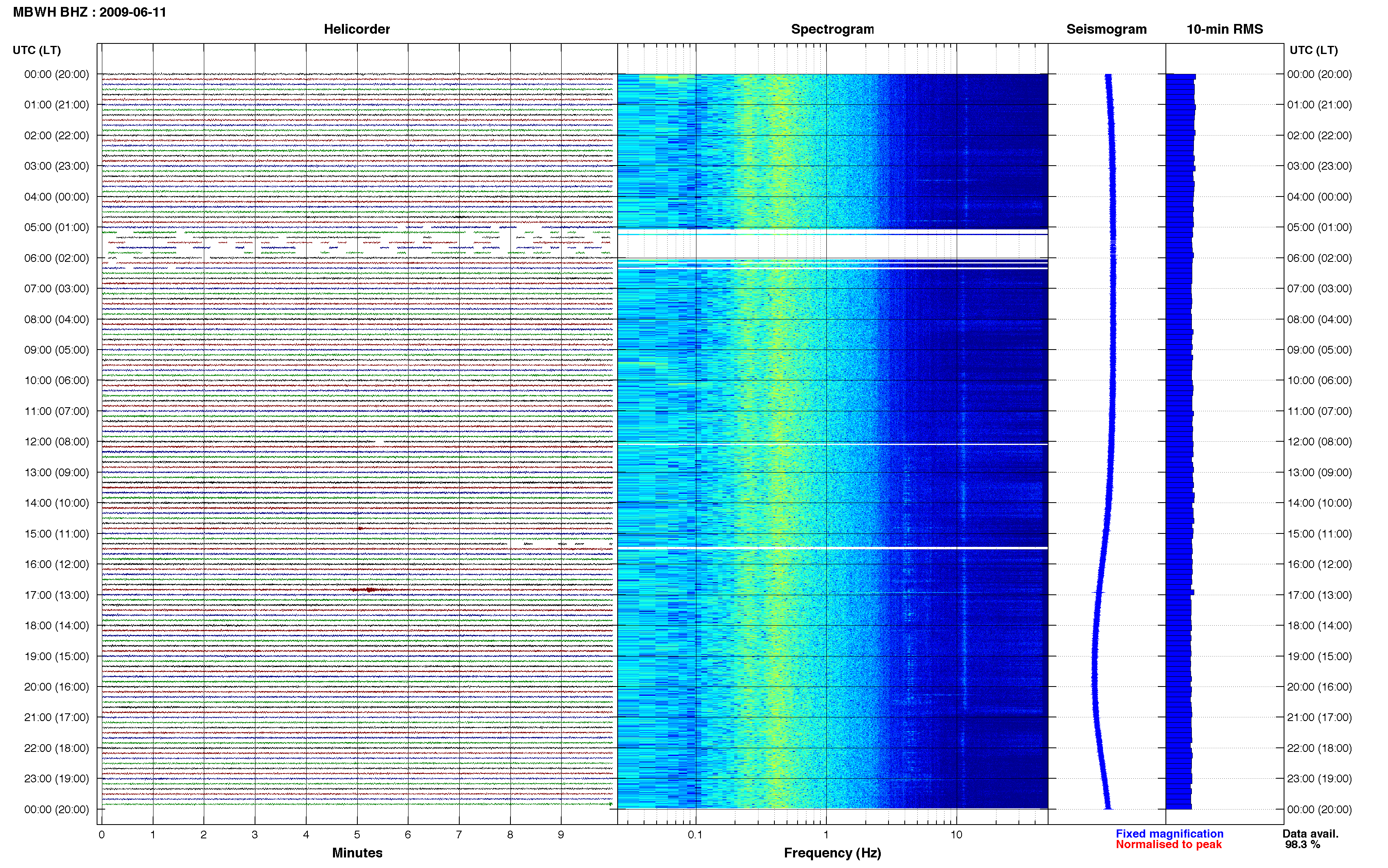Click minute tick label 3 on helicorder axis
This screenshot has height=868, width=1388.
(x=255, y=835)
